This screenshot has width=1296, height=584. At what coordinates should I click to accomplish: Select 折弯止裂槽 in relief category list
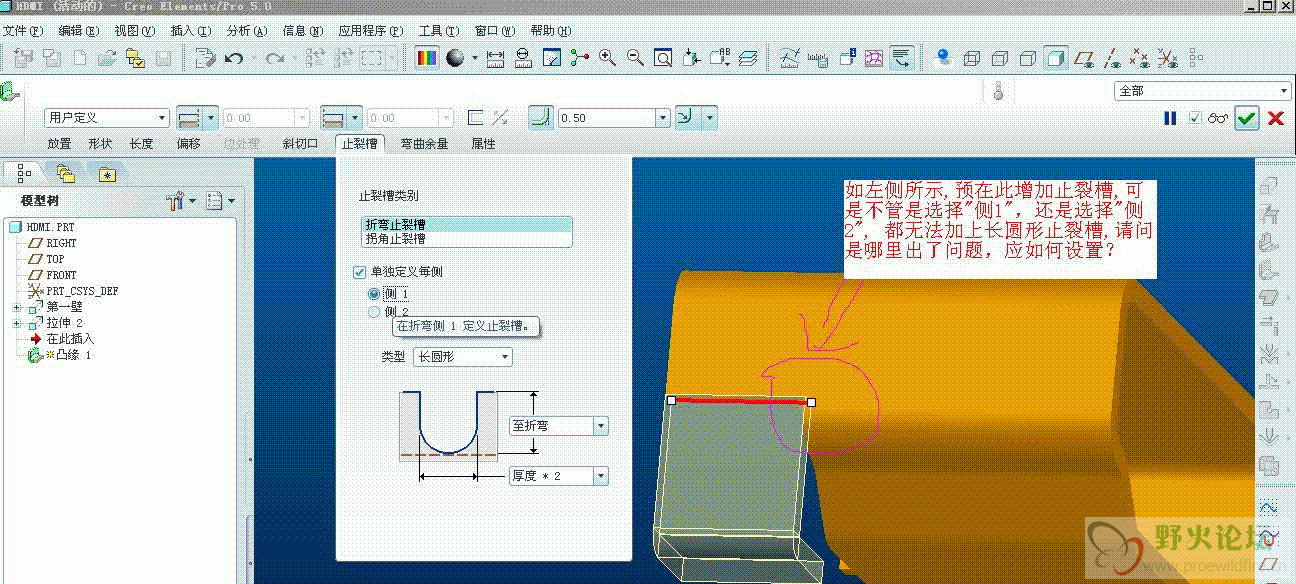click(x=466, y=225)
